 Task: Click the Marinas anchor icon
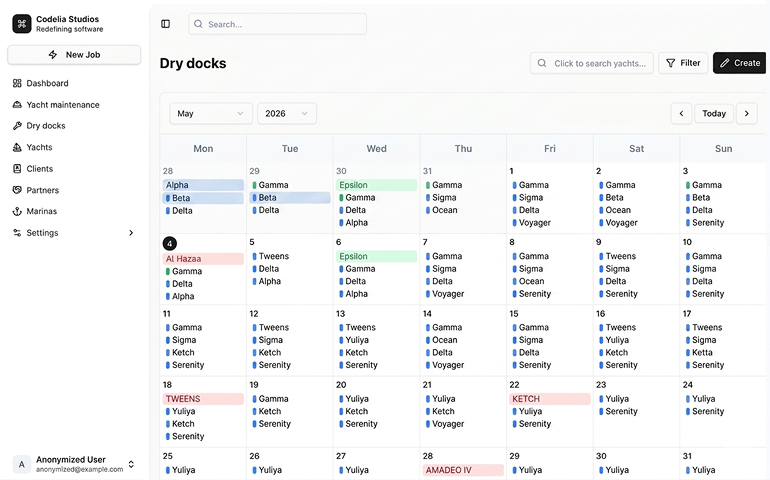pyautogui.click(x=17, y=211)
